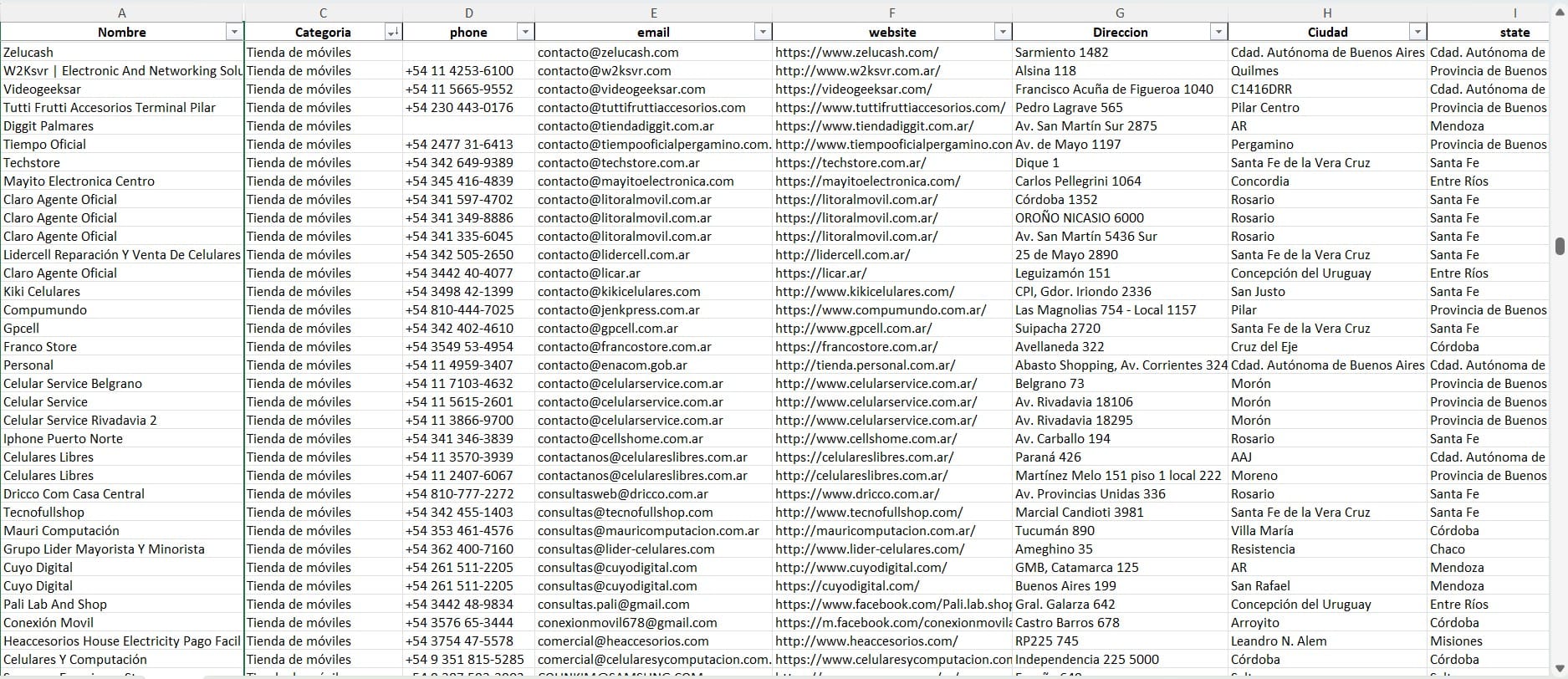Viewport: 1568px width, 679px height.
Task: Select column E by its letter header
Action: (654, 13)
